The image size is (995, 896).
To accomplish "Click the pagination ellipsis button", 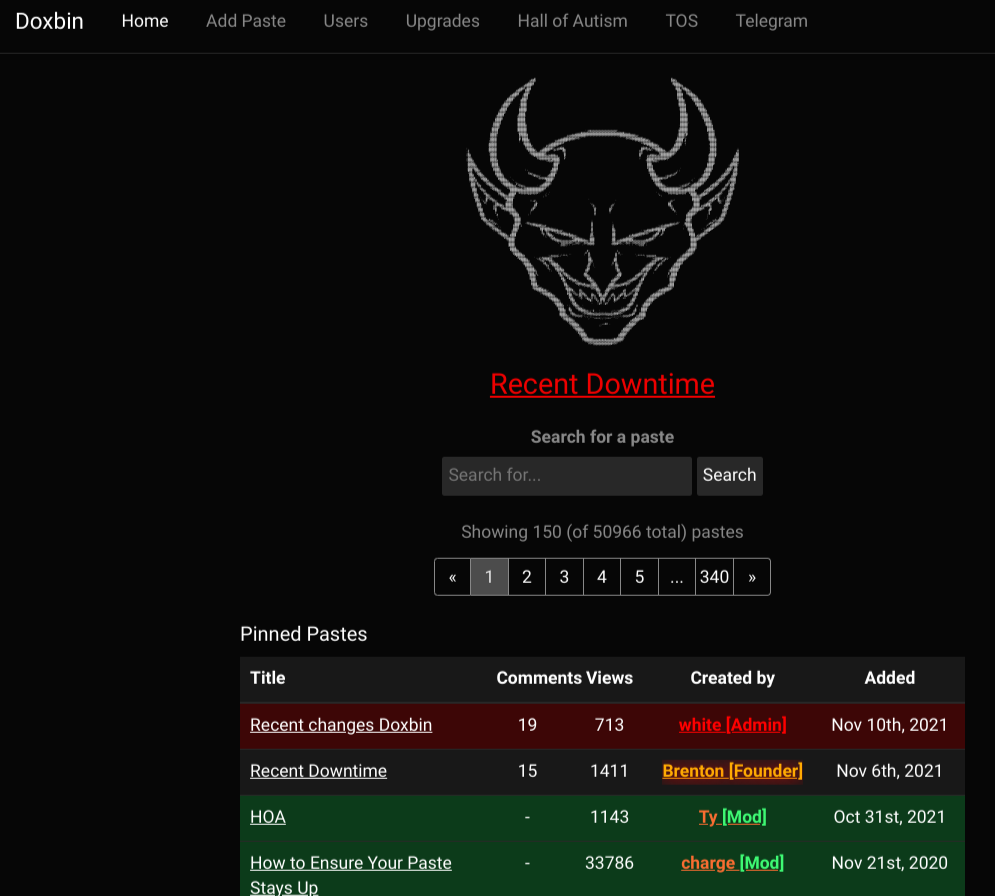I will tap(677, 577).
